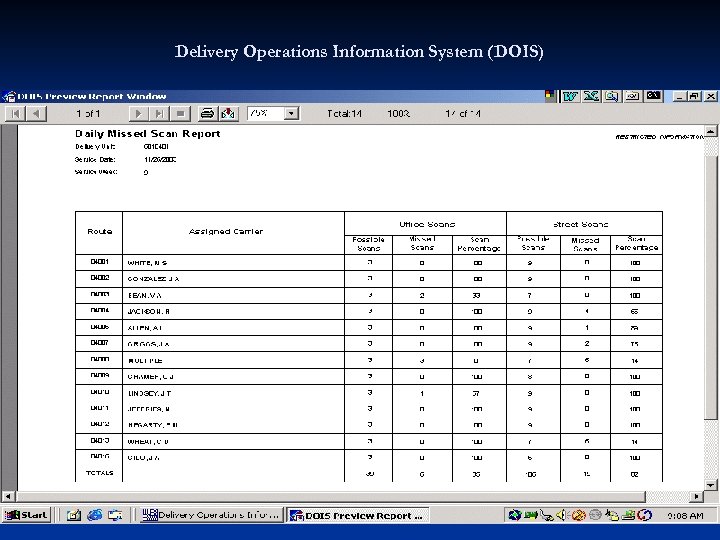720x540 pixels.
Task: Go to previous report page
Action: pyautogui.click(x=36, y=113)
